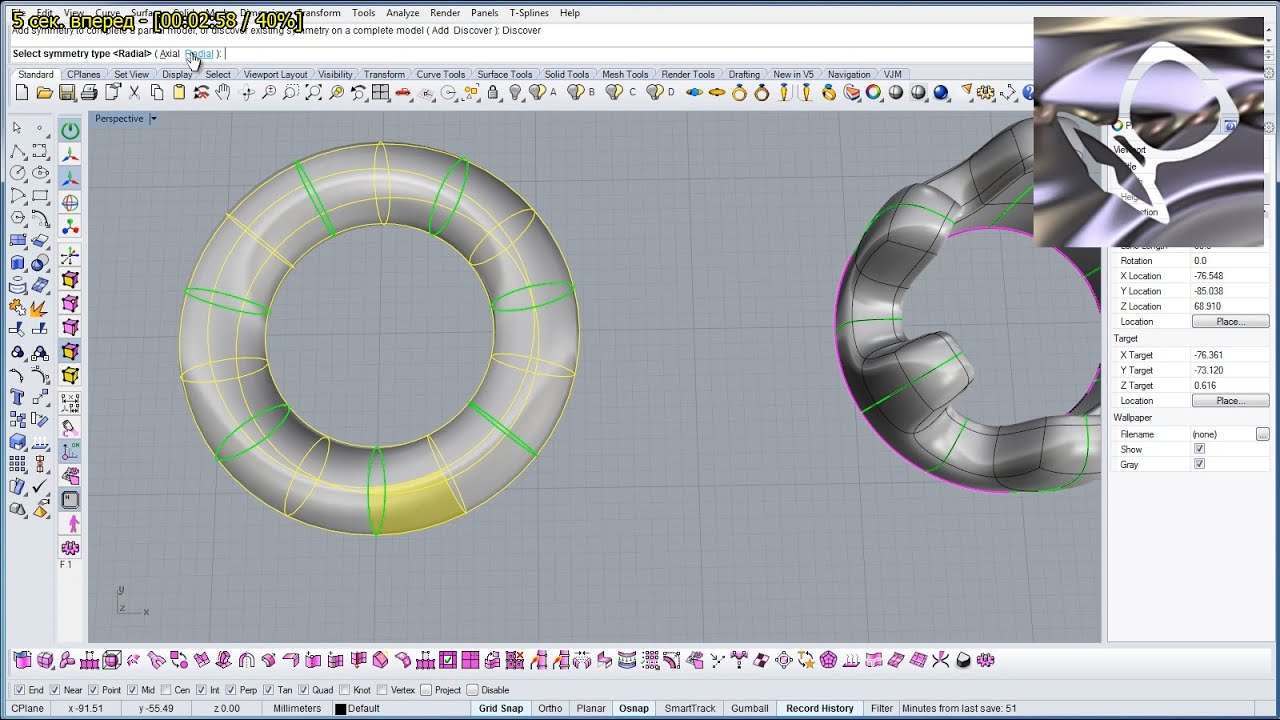Screen dimensions: 1280x720
Task: Enable the Knot osnap checkbox
Action: 346,690
